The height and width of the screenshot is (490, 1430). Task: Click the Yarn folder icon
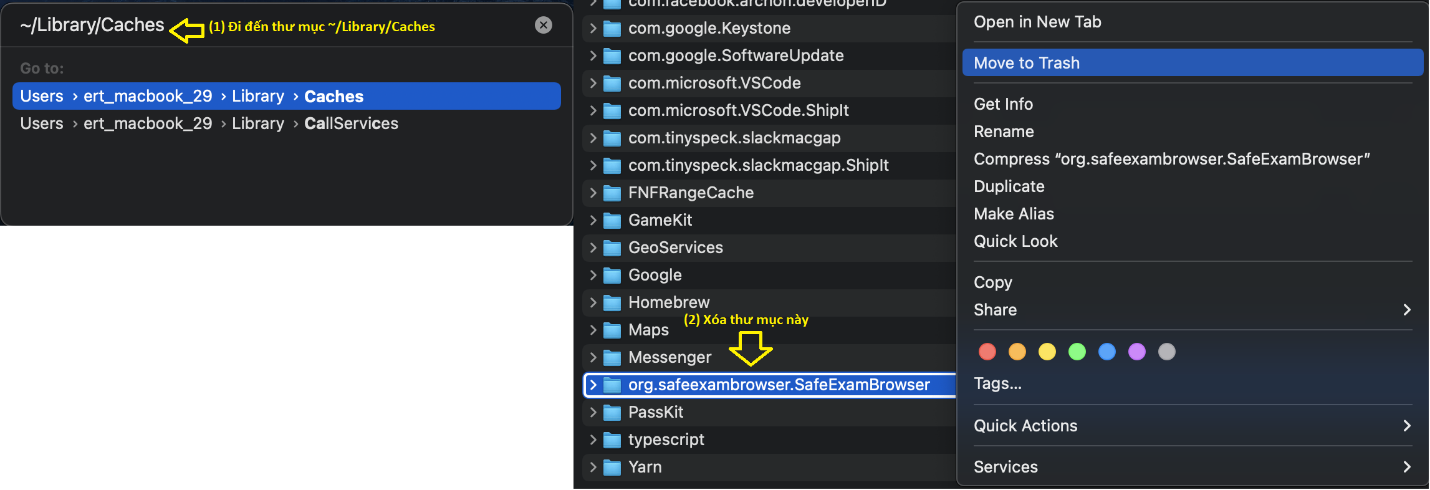(613, 467)
